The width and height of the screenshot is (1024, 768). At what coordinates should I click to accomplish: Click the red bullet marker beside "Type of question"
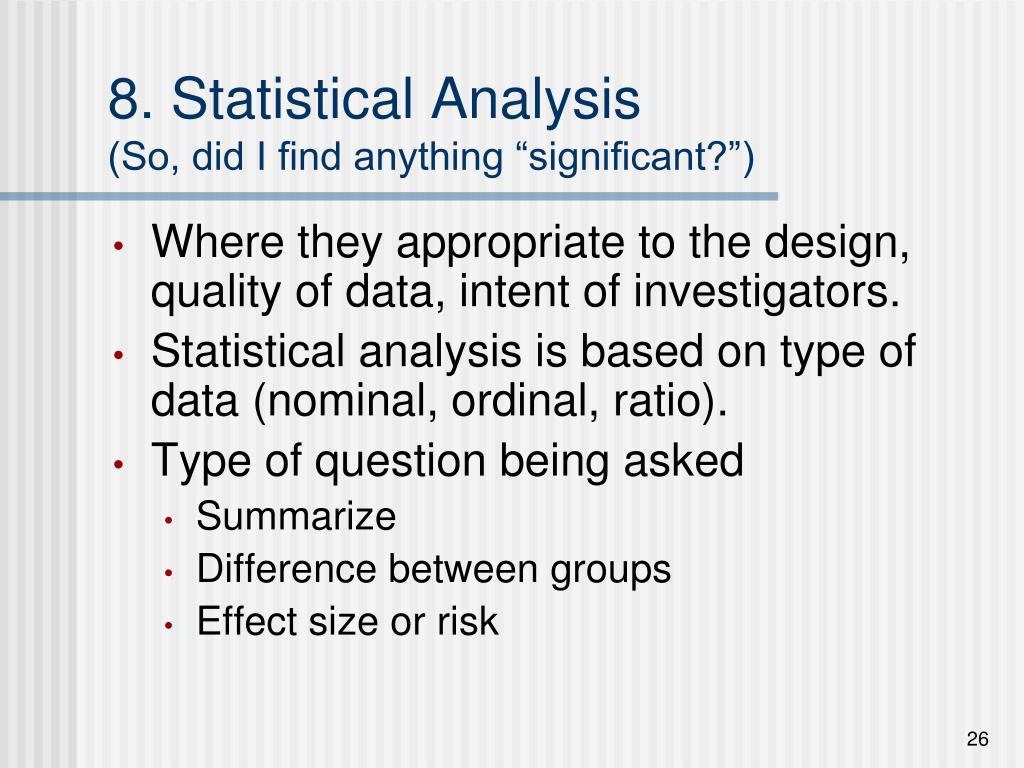click(x=118, y=465)
